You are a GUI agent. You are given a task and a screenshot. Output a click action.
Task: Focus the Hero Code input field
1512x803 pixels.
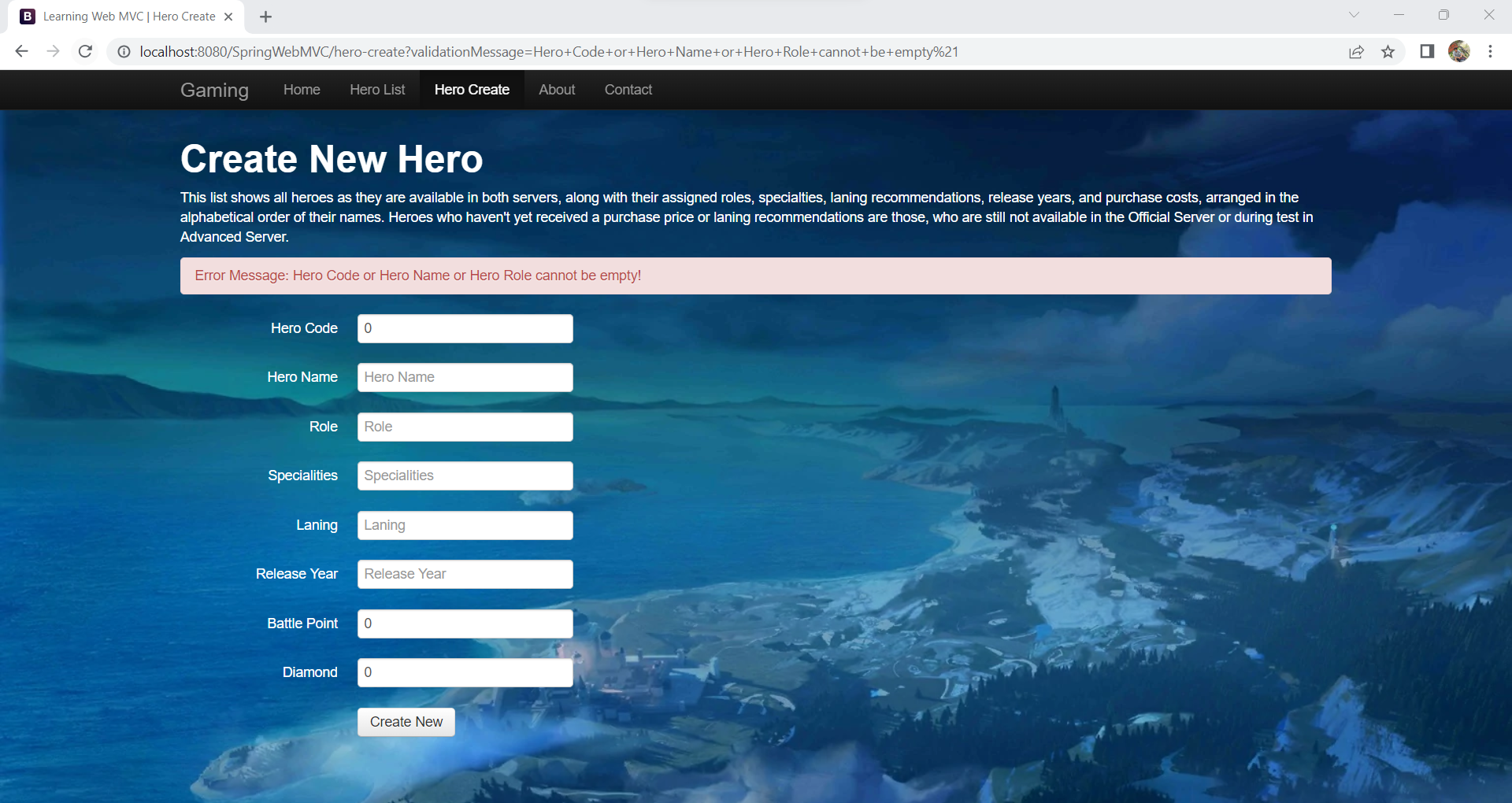pos(465,328)
